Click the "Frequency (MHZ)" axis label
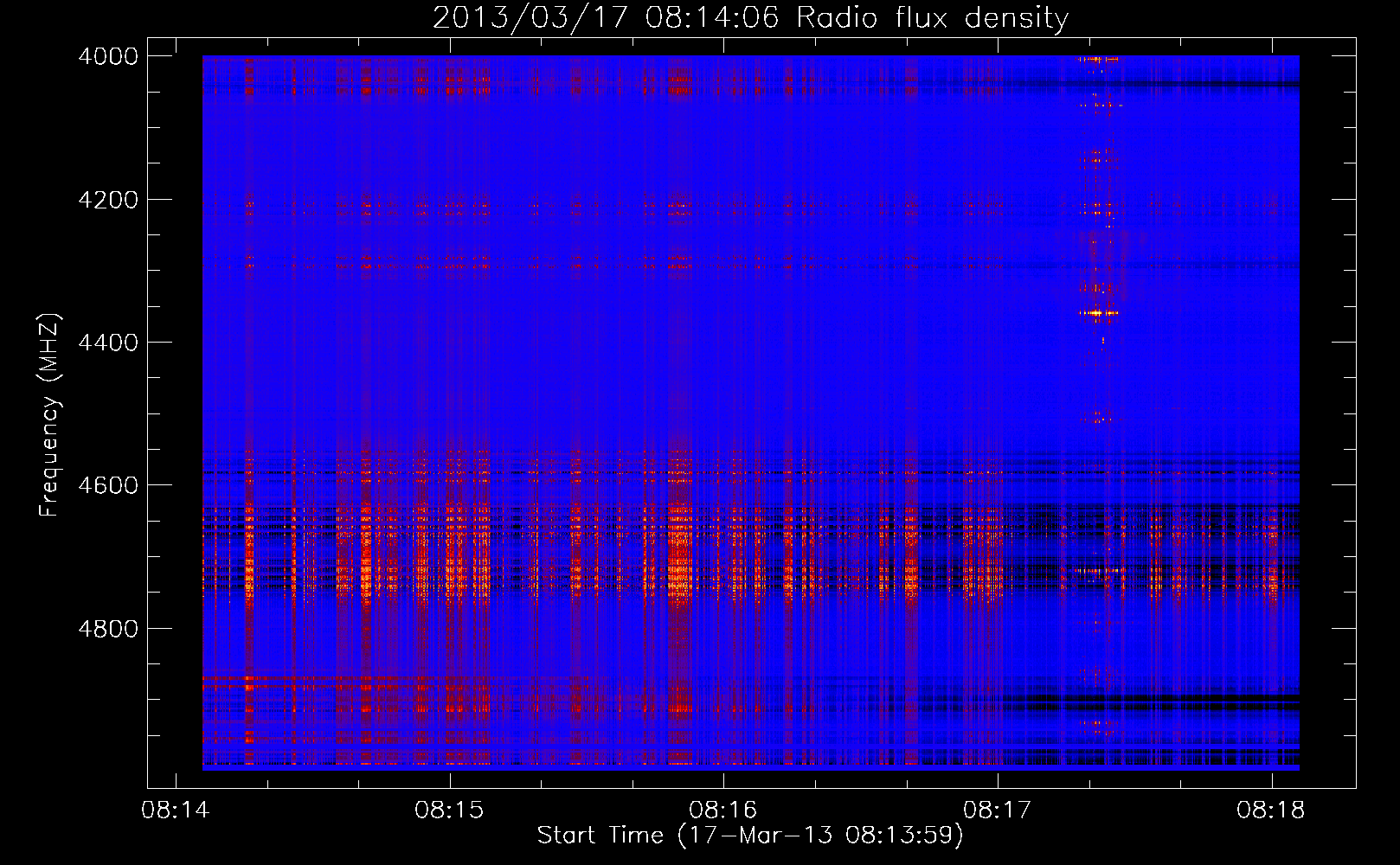 [49, 415]
